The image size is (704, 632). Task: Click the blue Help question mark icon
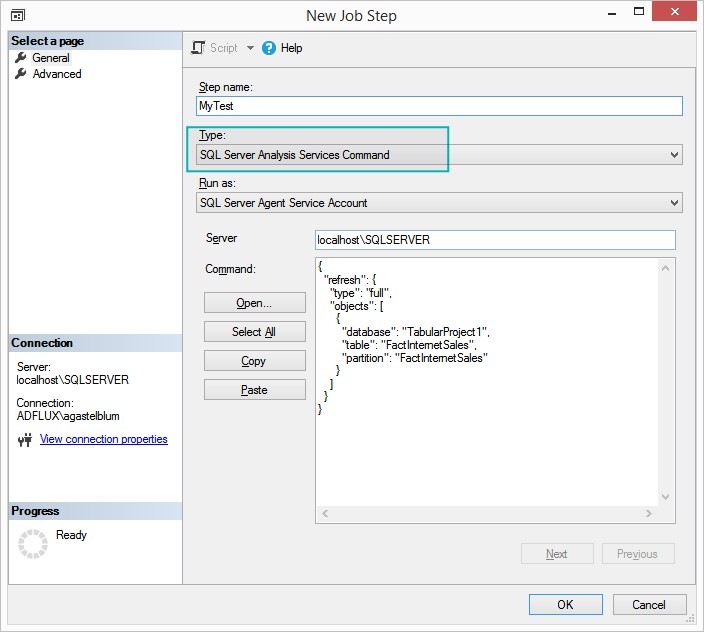[268, 48]
